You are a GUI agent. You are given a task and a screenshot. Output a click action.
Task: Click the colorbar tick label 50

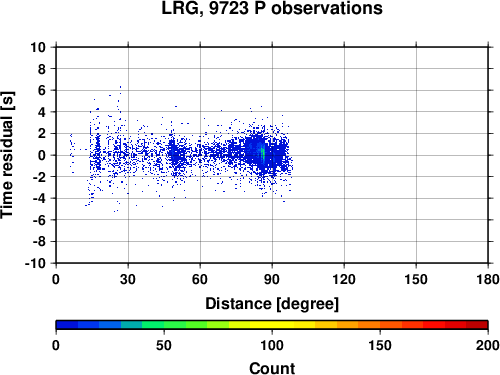tap(164, 345)
